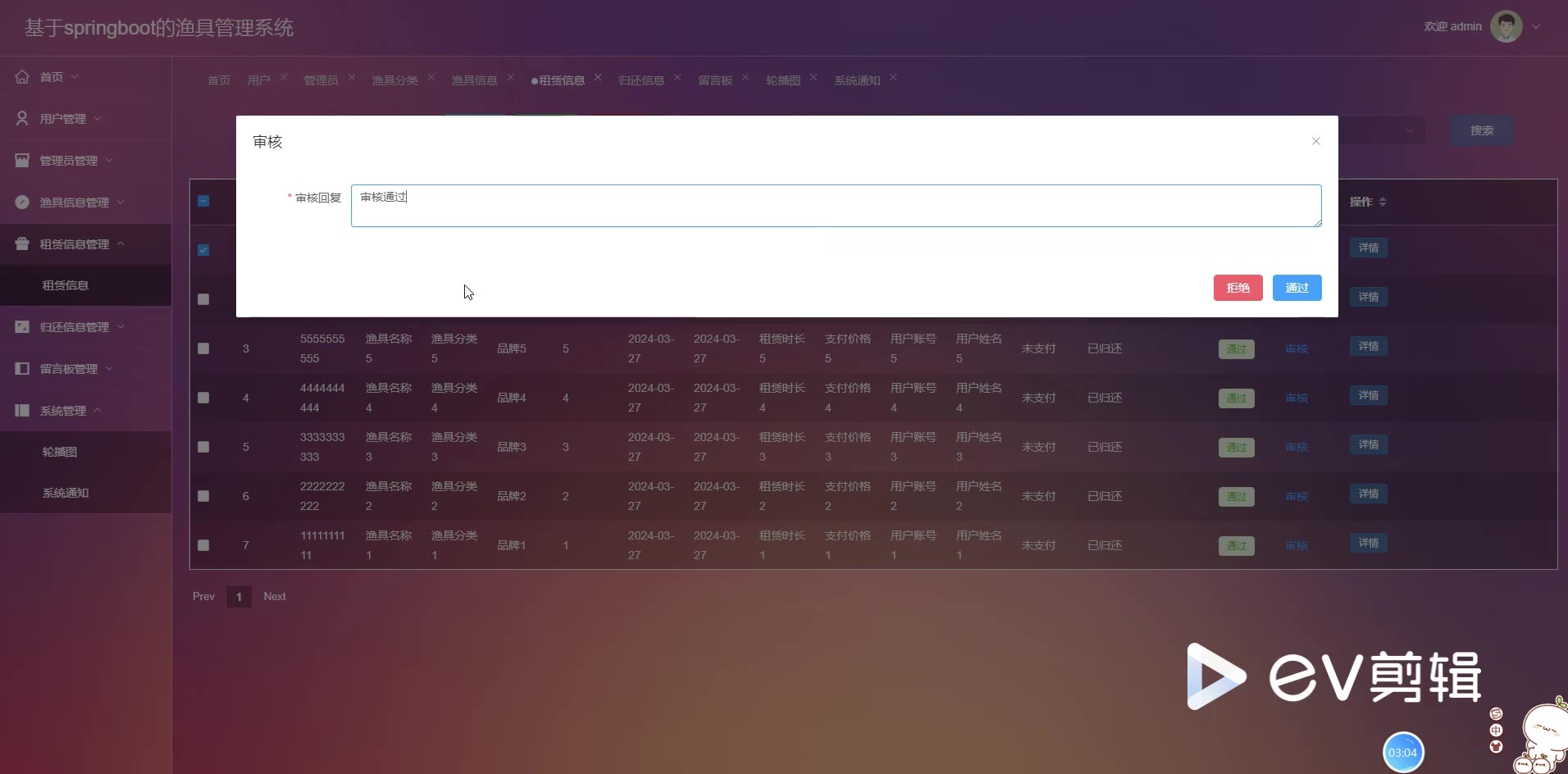Switch to the 系统通知 tab
Screen dimensions: 1568x774
click(x=857, y=80)
